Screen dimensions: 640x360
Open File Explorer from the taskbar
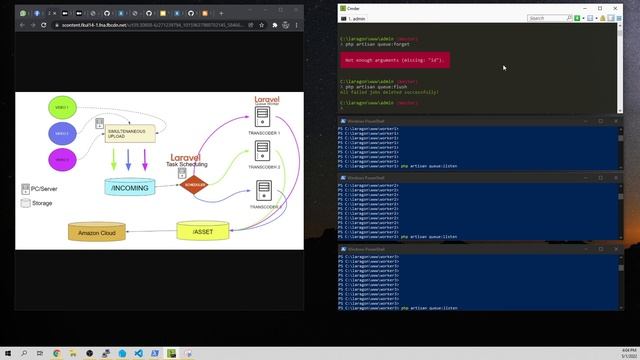click(x=73, y=353)
